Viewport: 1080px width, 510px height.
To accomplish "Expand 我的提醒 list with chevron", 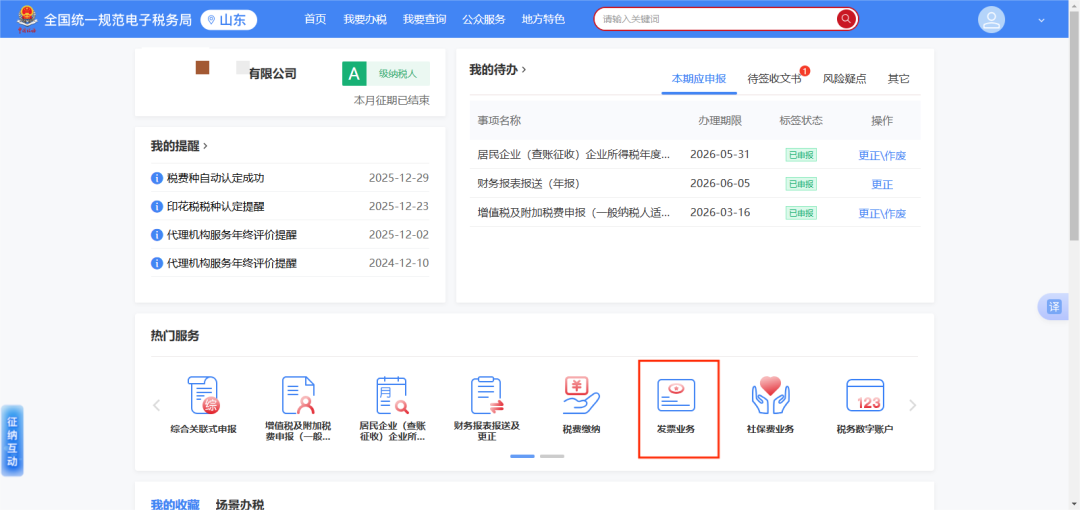I will pos(205,146).
